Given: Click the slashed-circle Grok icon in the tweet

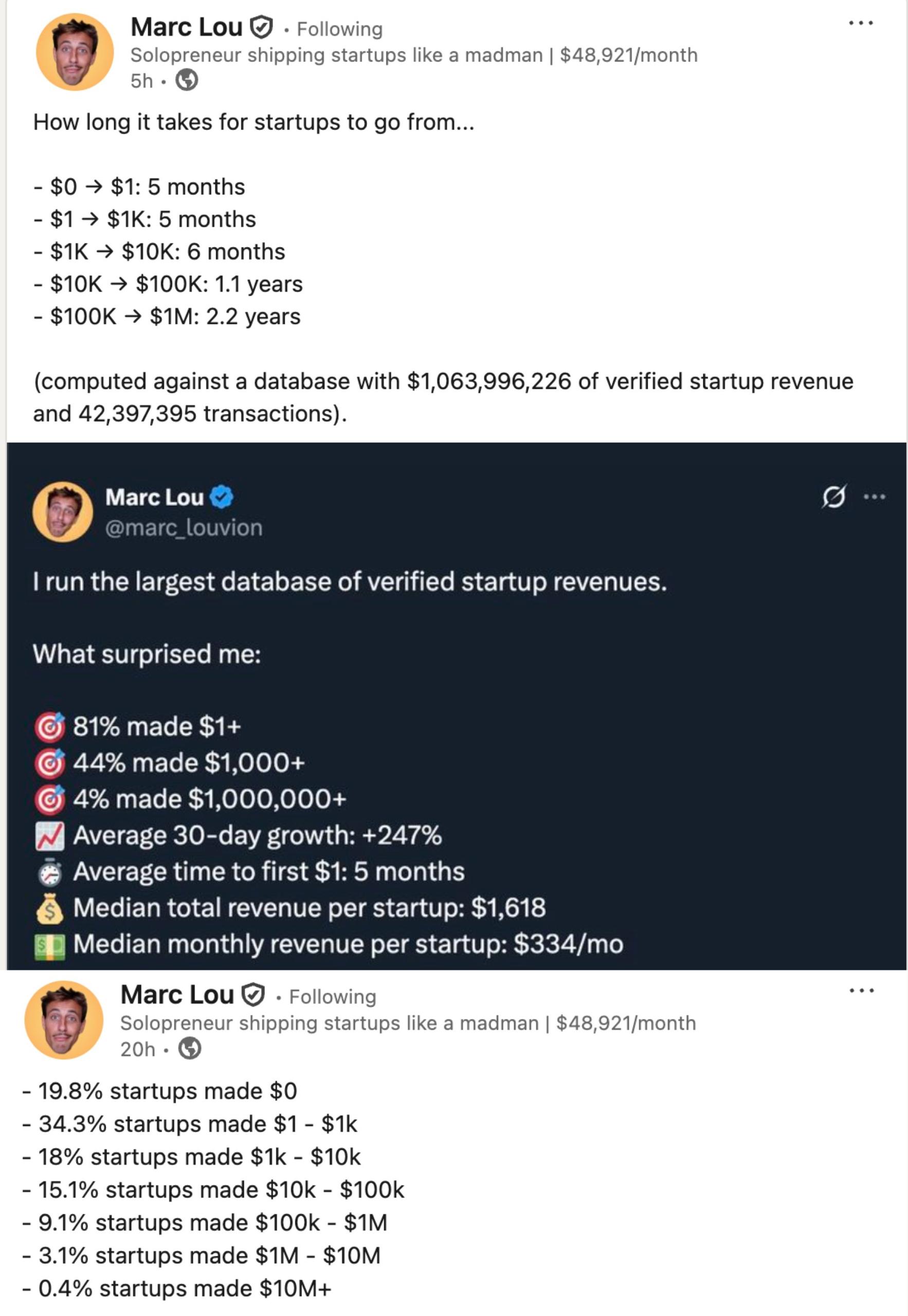Looking at the screenshot, I should 833,497.
